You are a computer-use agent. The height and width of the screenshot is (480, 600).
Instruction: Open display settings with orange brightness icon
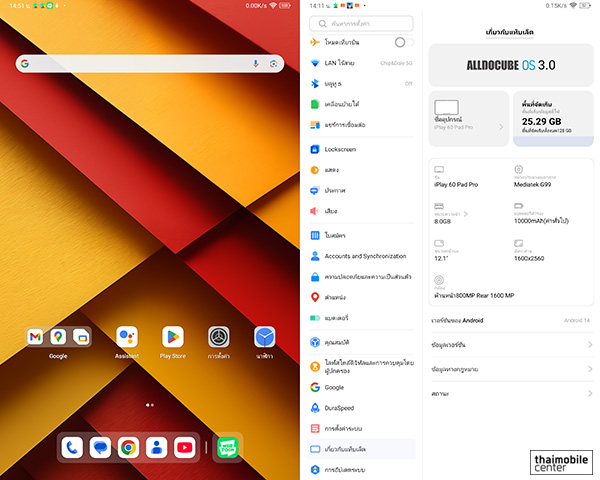coord(361,170)
